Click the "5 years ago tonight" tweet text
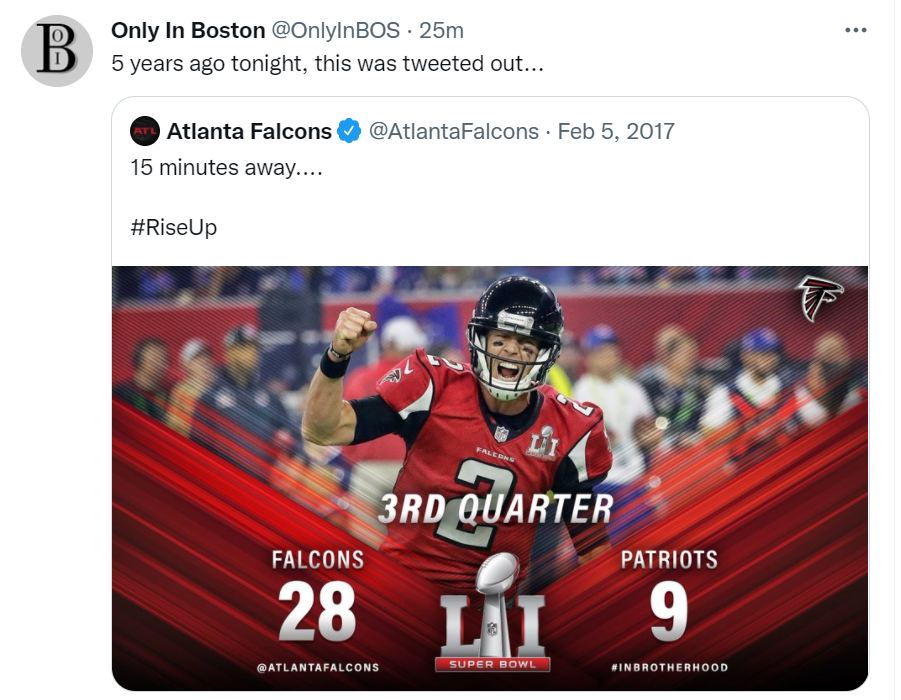 coord(327,64)
